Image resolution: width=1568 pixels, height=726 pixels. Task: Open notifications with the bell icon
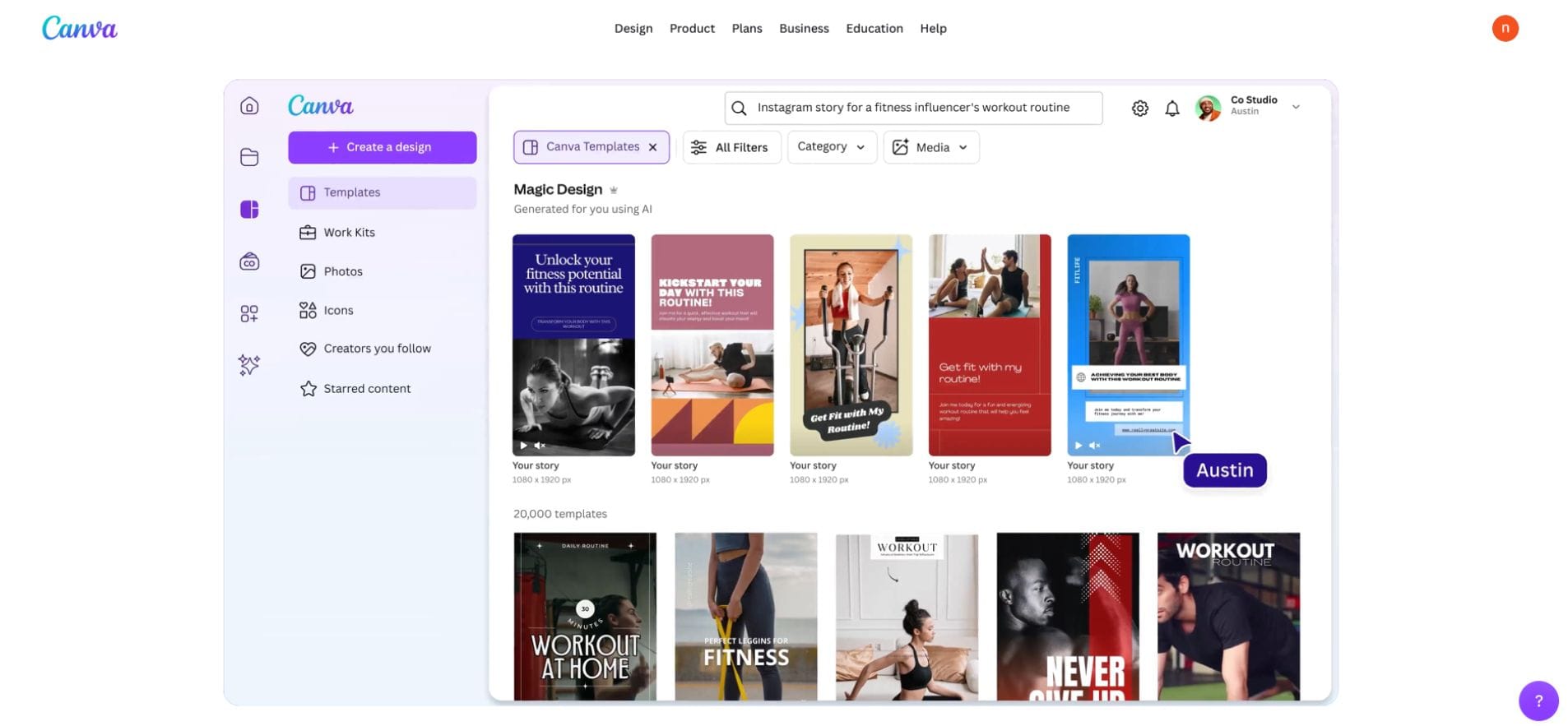pyautogui.click(x=1171, y=108)
